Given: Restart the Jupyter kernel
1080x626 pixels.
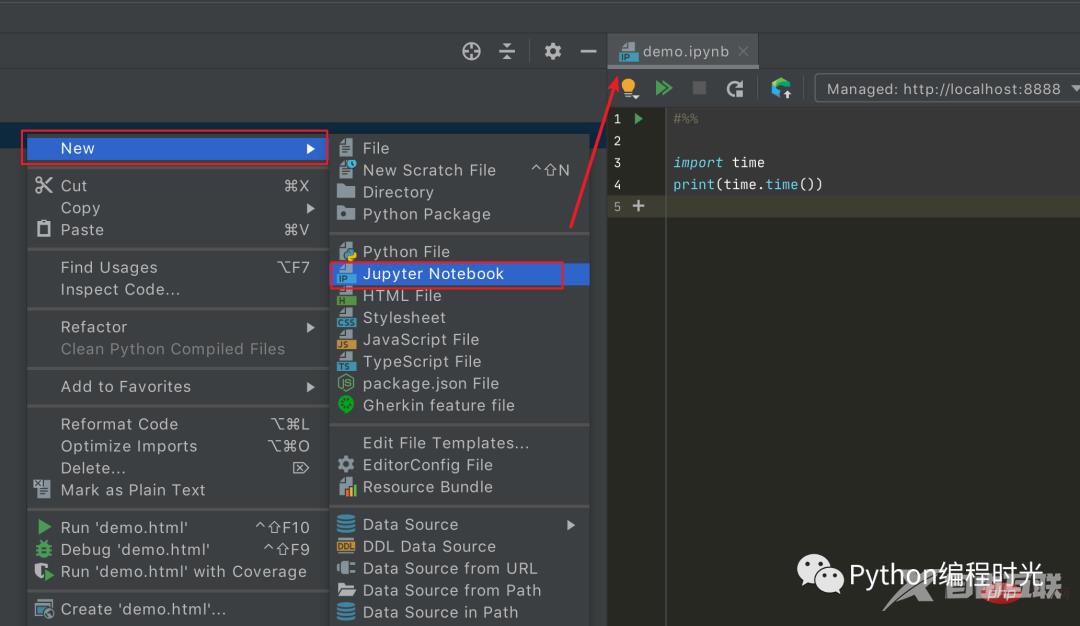Looking at the screenshot, I should [x=735, y=88].
